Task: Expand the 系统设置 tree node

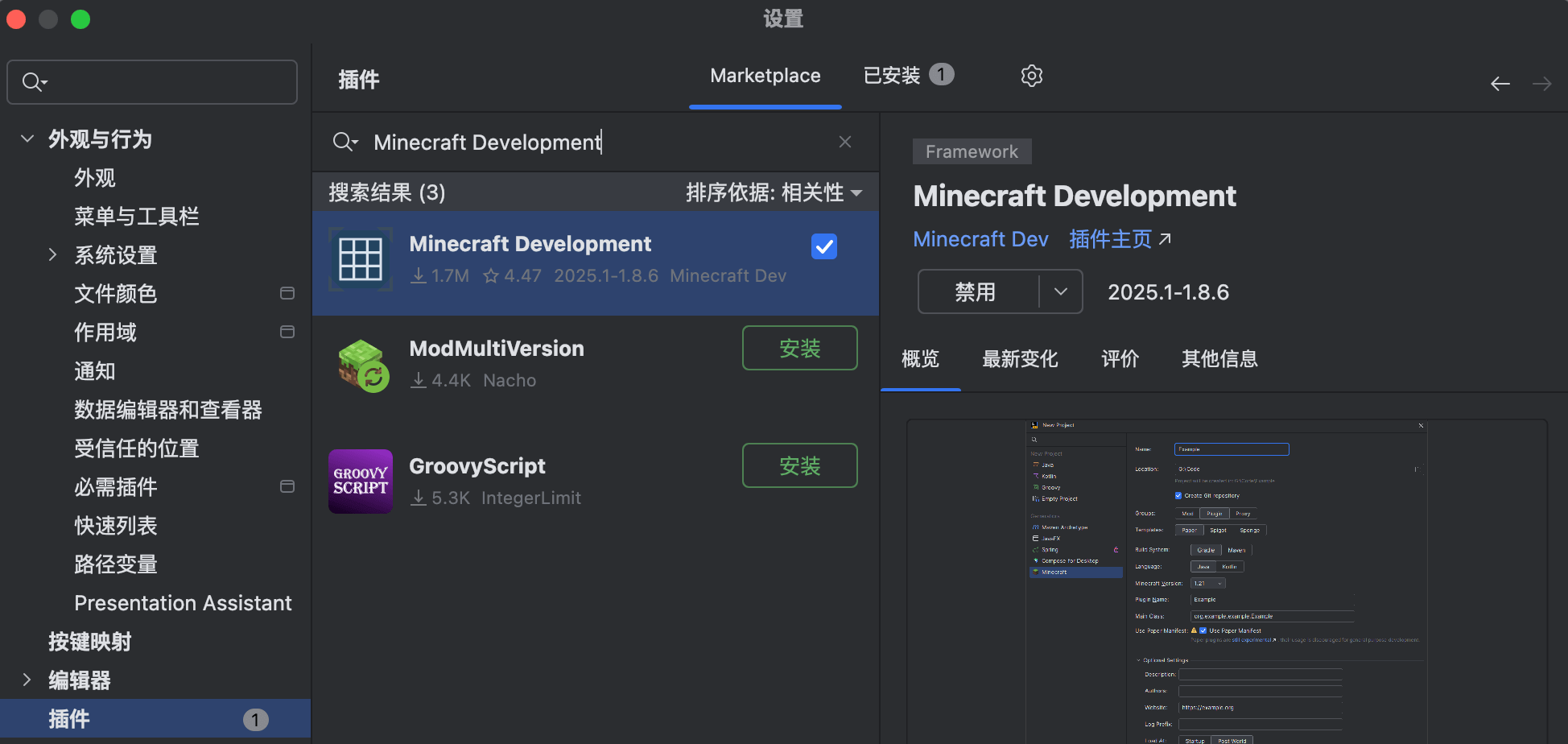Action: coord(53,255)
